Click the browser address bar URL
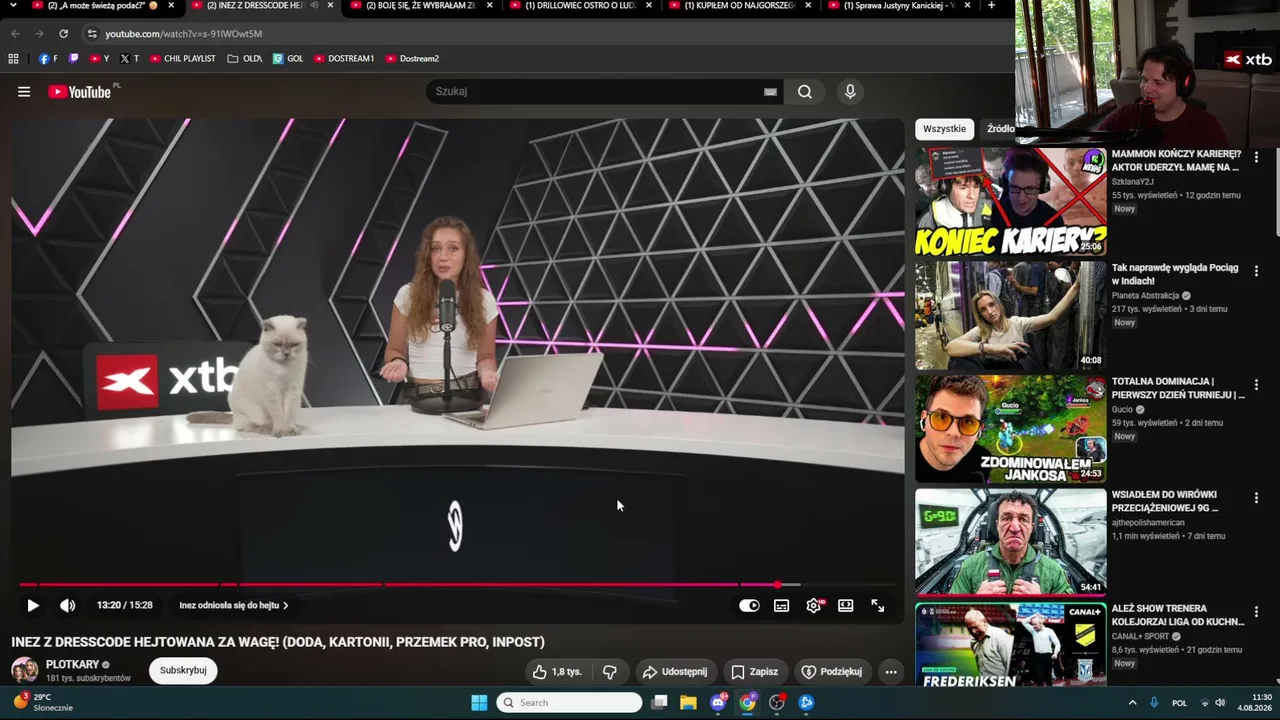Screen dimensions: 1280x720 184,34
